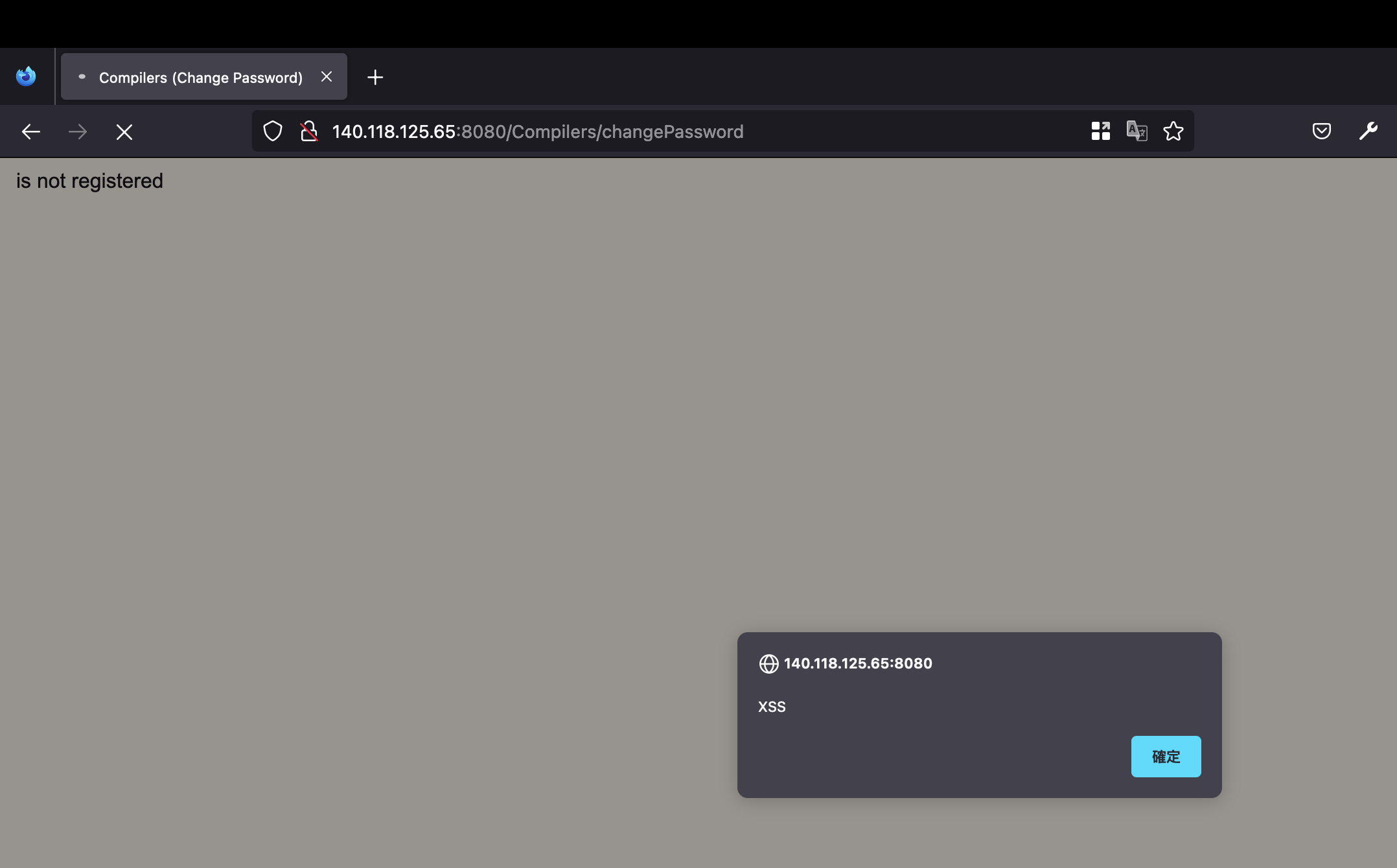The width and height of the screenshot is (1397, 868).
Task: Confirm the XSS alert with 確定
Action: [x=1166, y=756]
